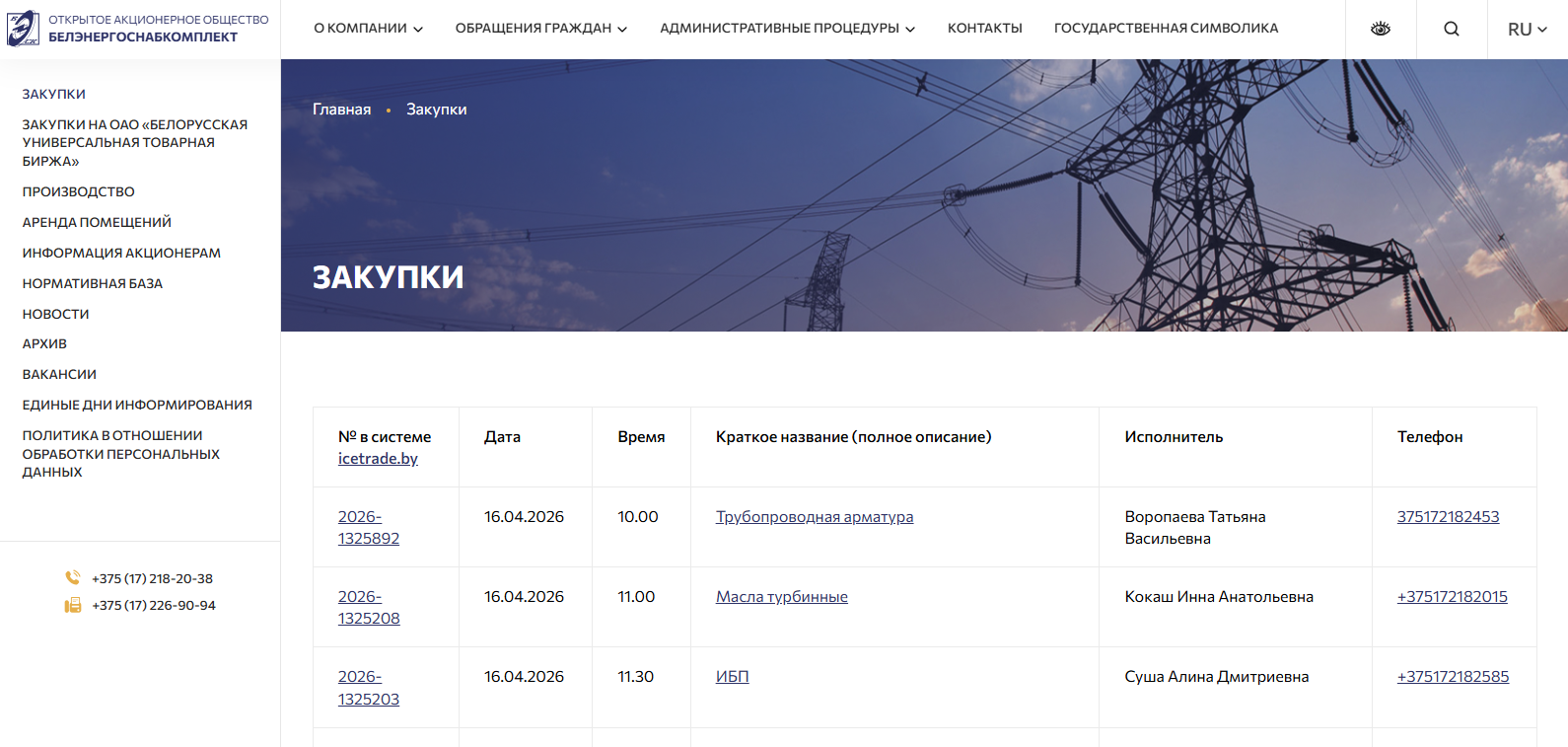
Task: Click the phone number +375 (17) 218-20-38
Action: coord(152,579)
